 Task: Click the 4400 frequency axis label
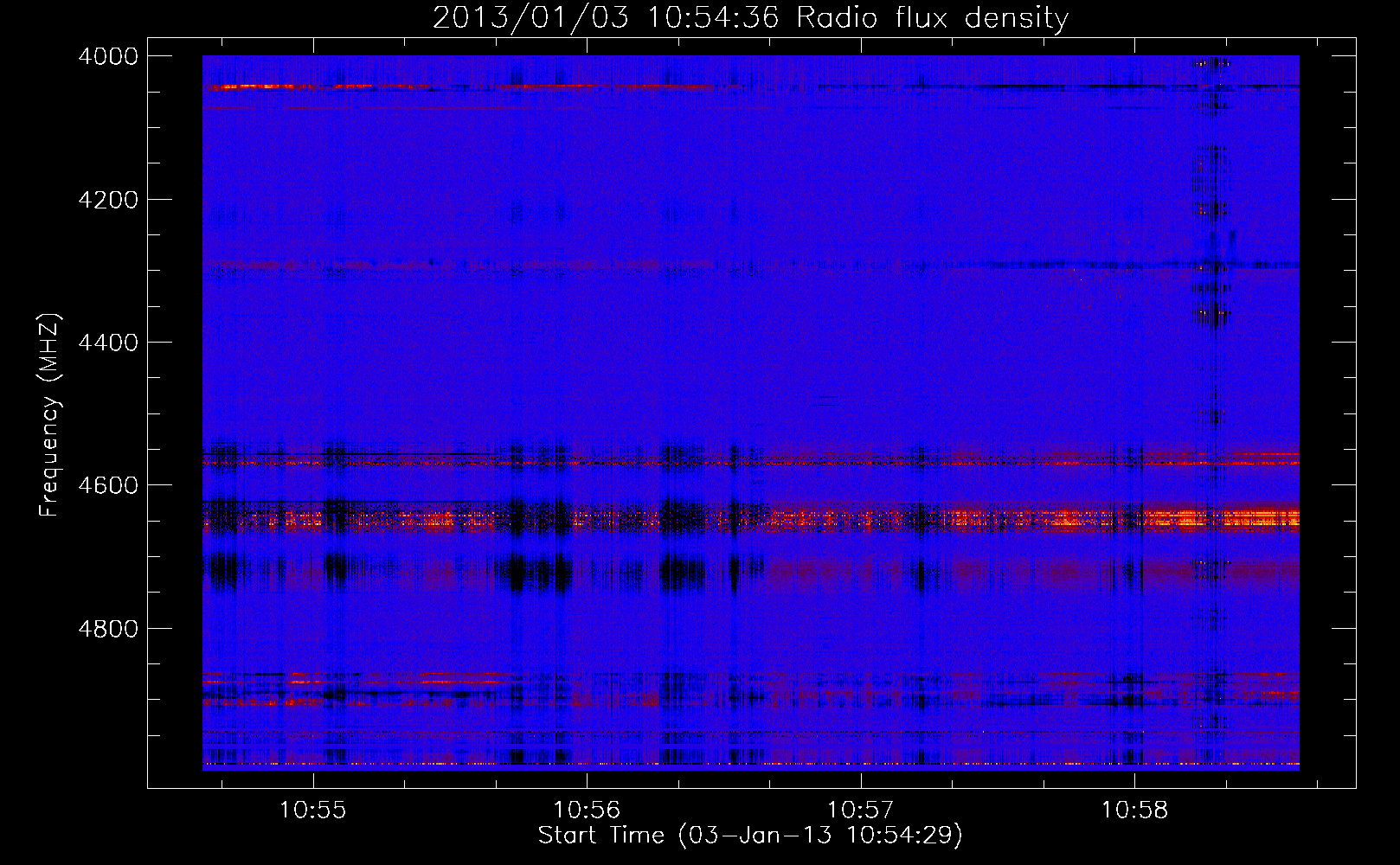108,343
